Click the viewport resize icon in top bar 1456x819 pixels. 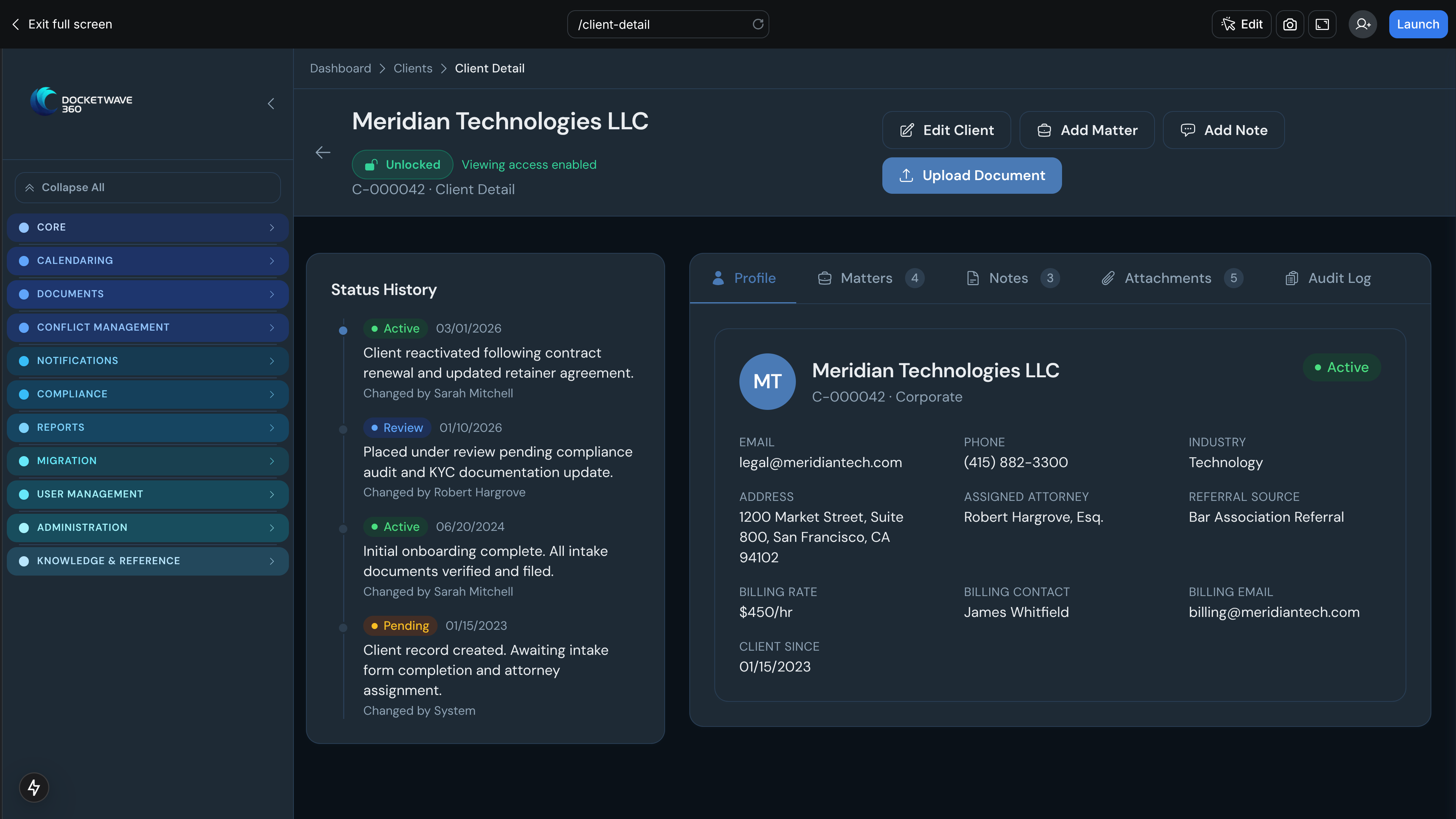pyautogui.click(x=1322, y=24)
